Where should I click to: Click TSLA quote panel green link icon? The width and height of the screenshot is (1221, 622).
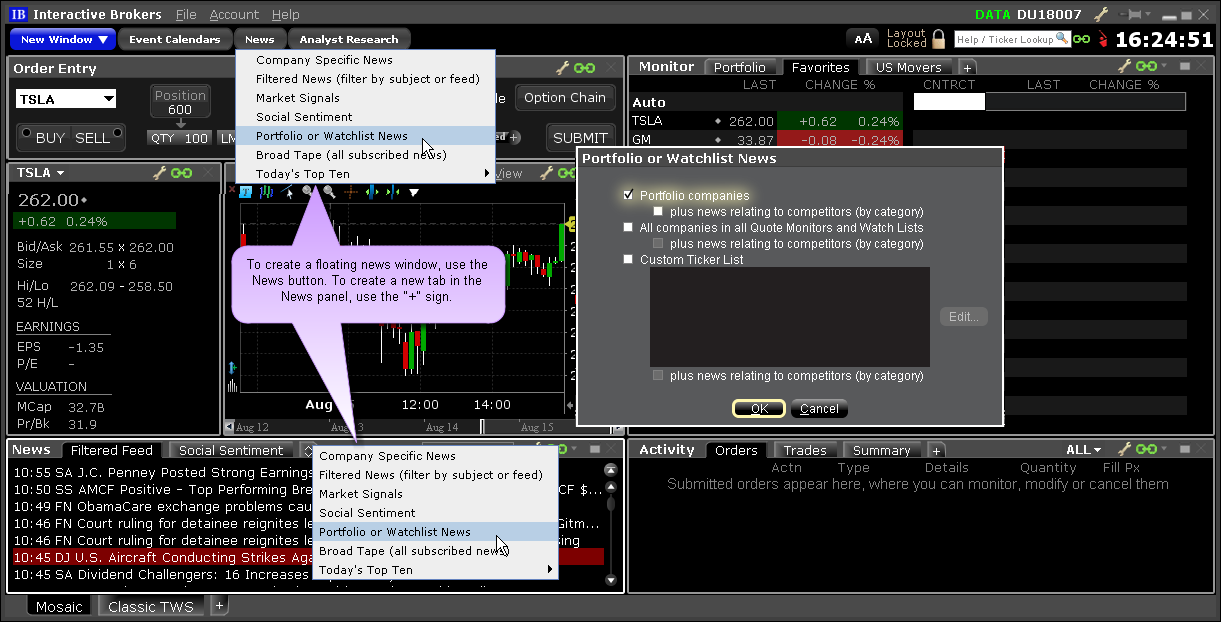pos(181,173)
